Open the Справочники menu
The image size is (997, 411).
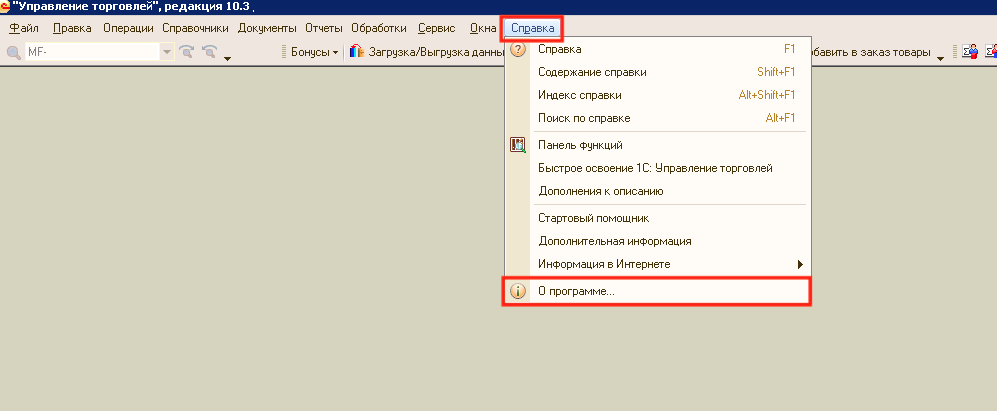pyautogui.click(x=195, y=28)
